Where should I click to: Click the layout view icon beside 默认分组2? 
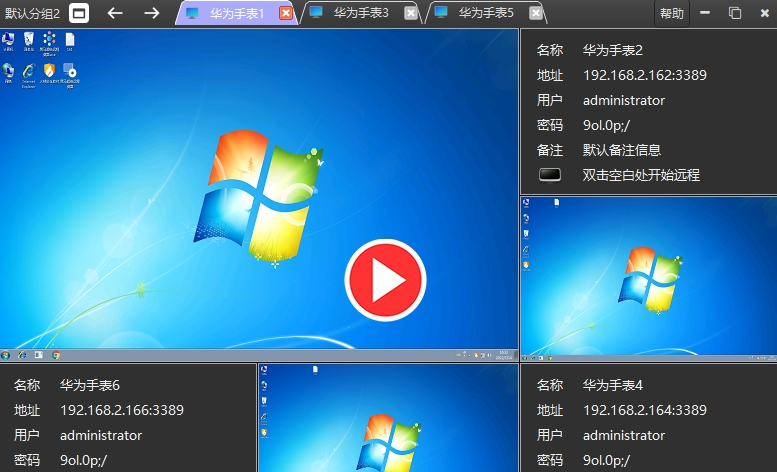pos(79,13)
